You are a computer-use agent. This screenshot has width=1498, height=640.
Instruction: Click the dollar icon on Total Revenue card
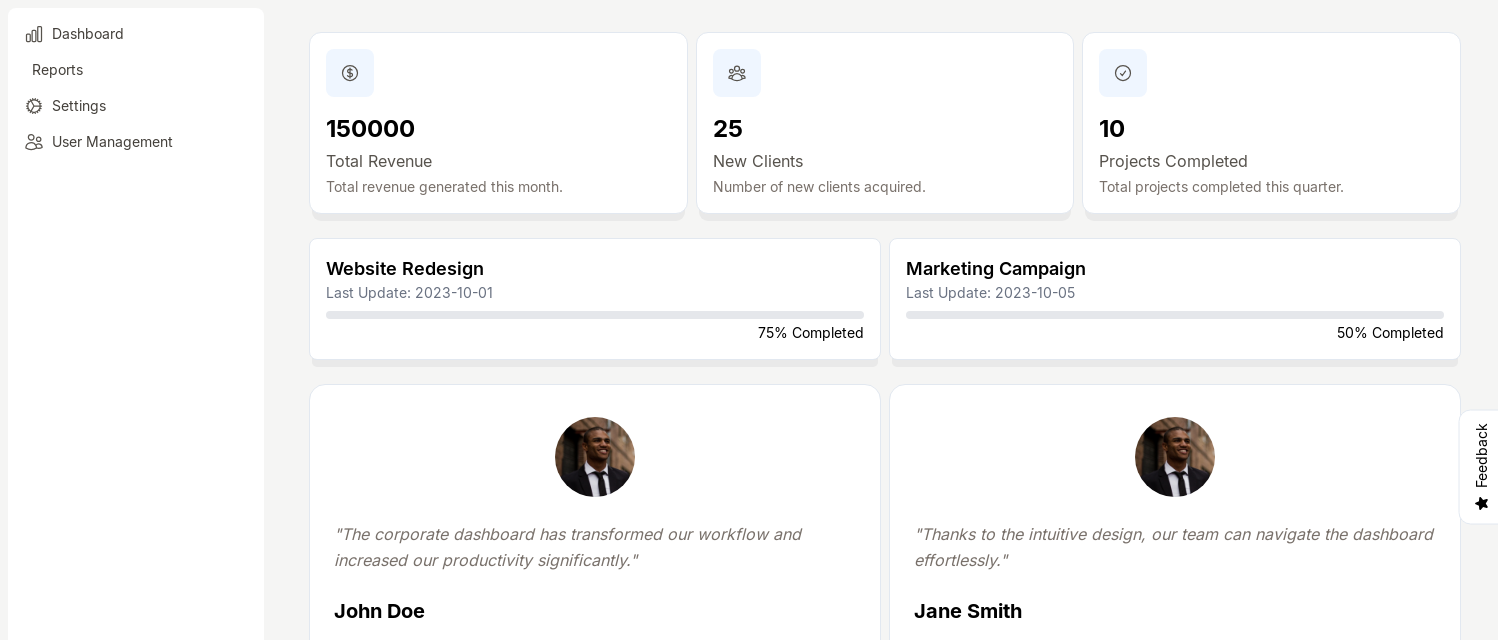350,73
